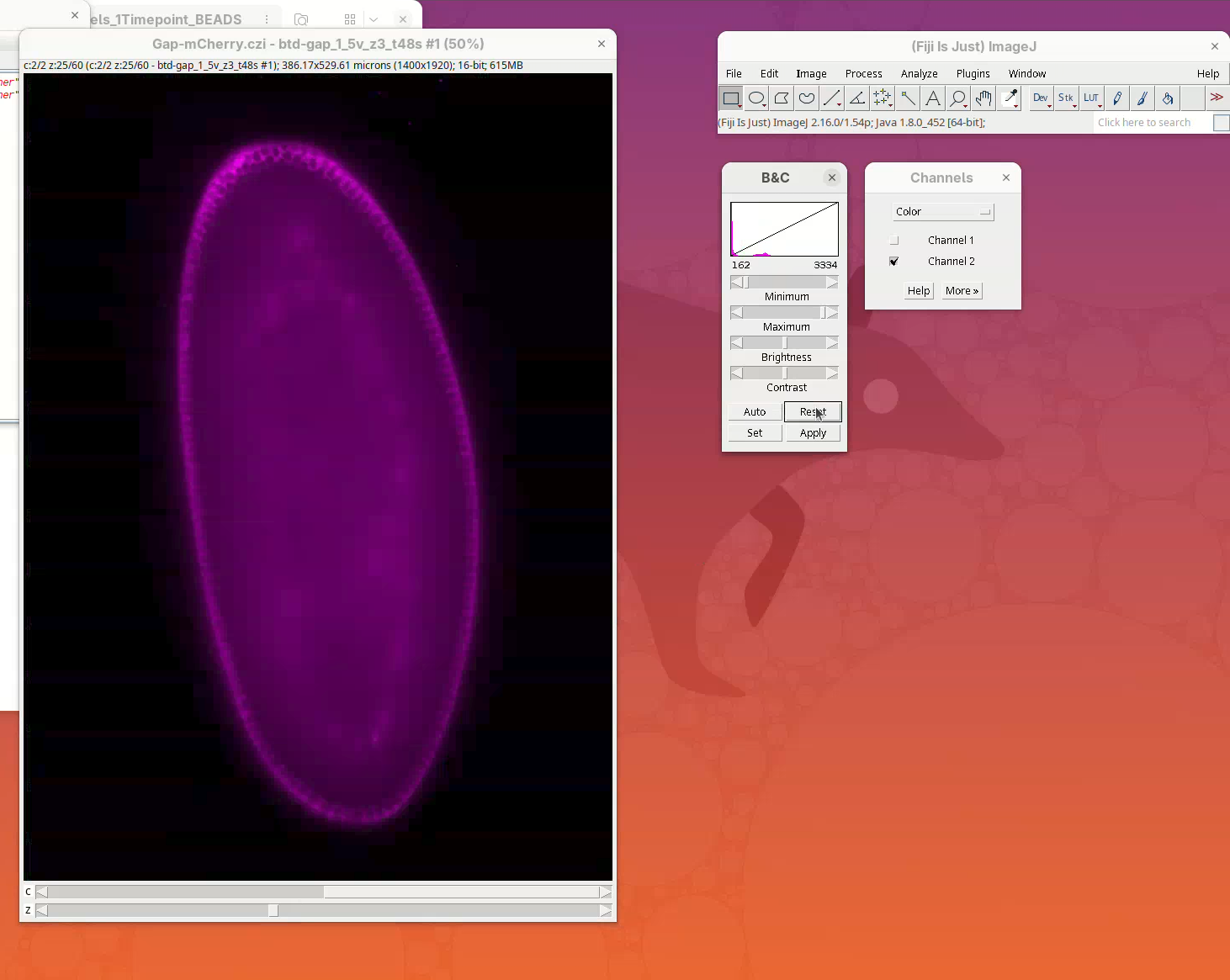Pick the Flood Fill bucket tool
The width and height of the screenshot is (1230, 980).
point(1168,98)
